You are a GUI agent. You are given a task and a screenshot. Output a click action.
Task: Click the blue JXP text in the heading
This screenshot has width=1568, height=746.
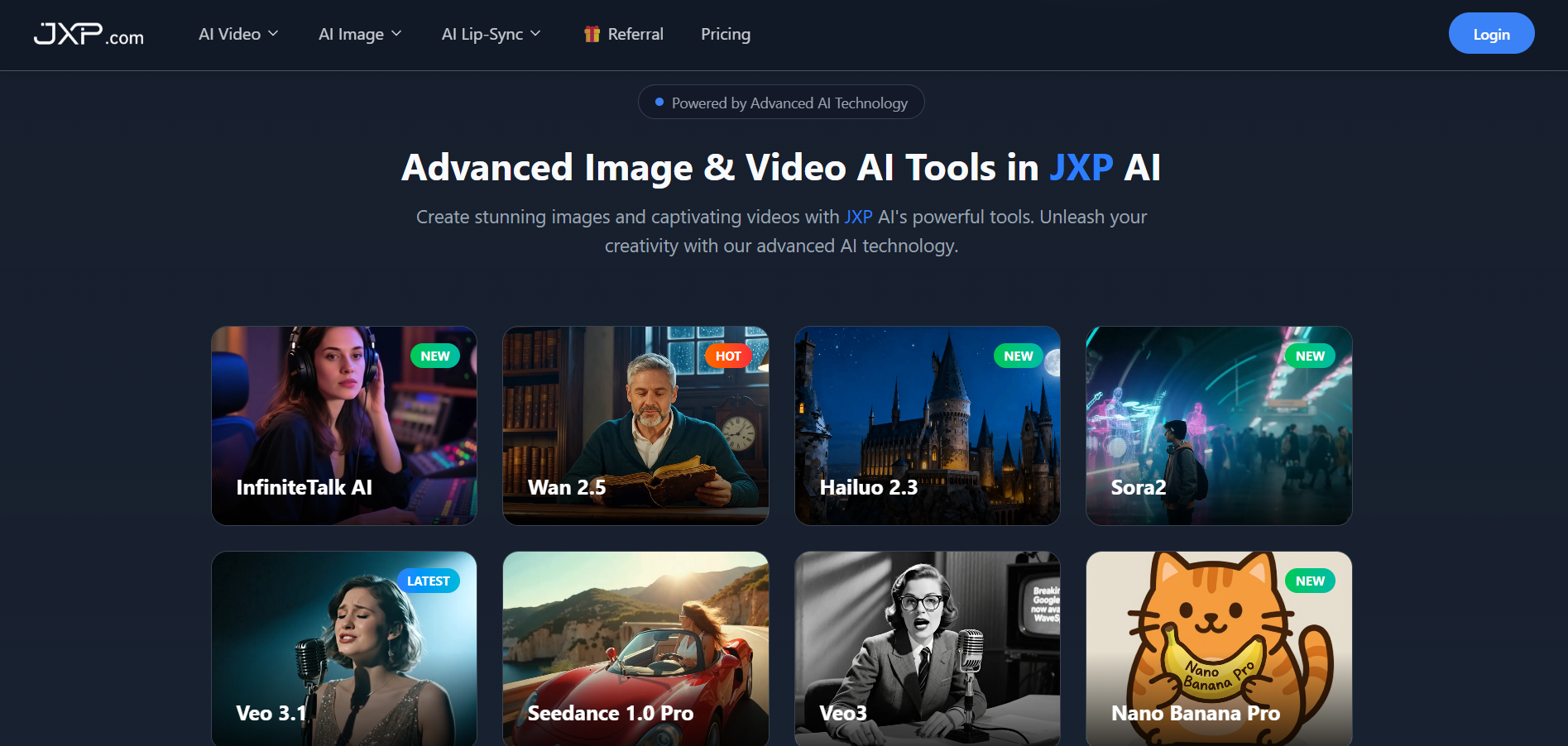point(1081,168)
